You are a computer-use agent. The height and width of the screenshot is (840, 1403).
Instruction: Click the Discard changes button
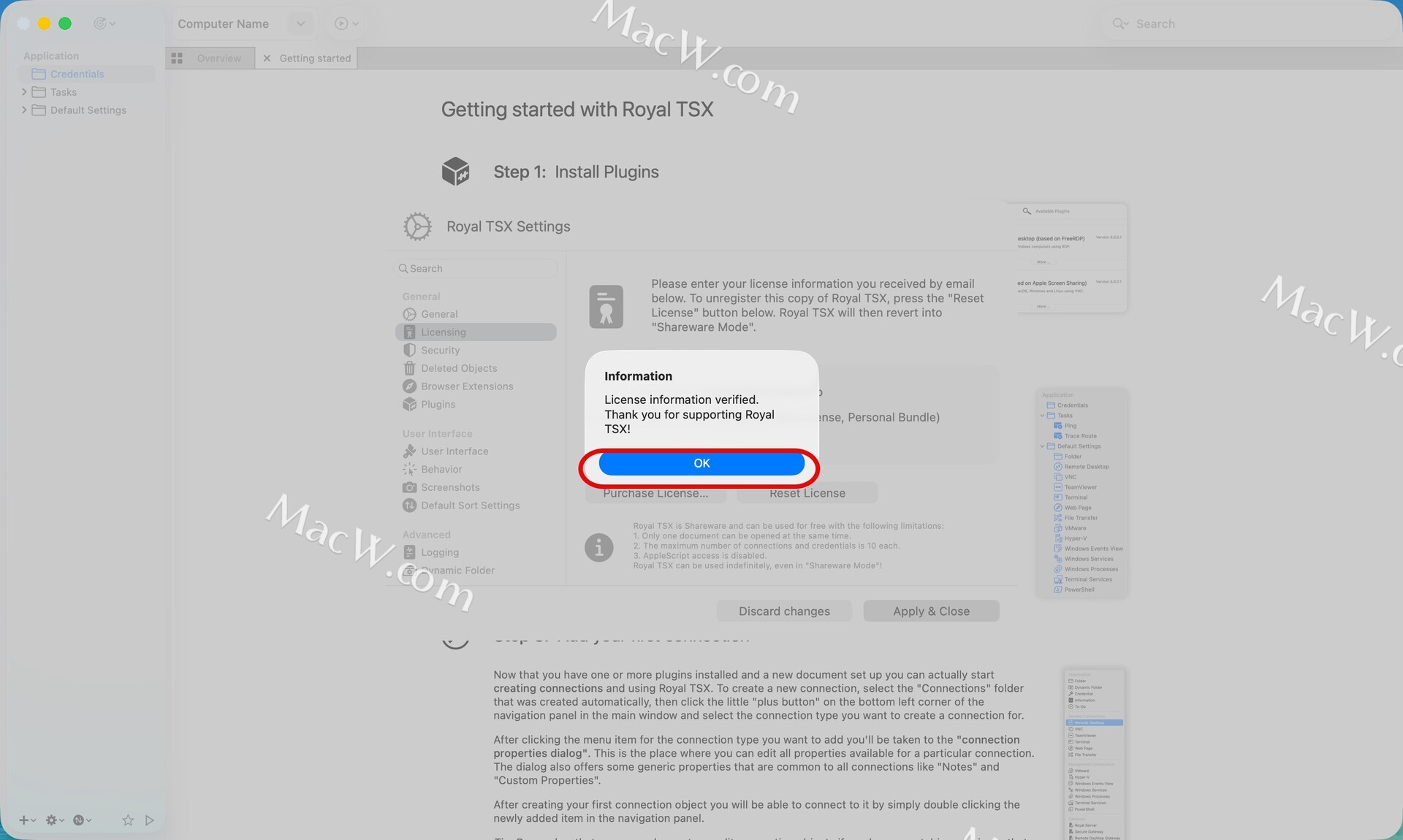click(x=783, y=611)
